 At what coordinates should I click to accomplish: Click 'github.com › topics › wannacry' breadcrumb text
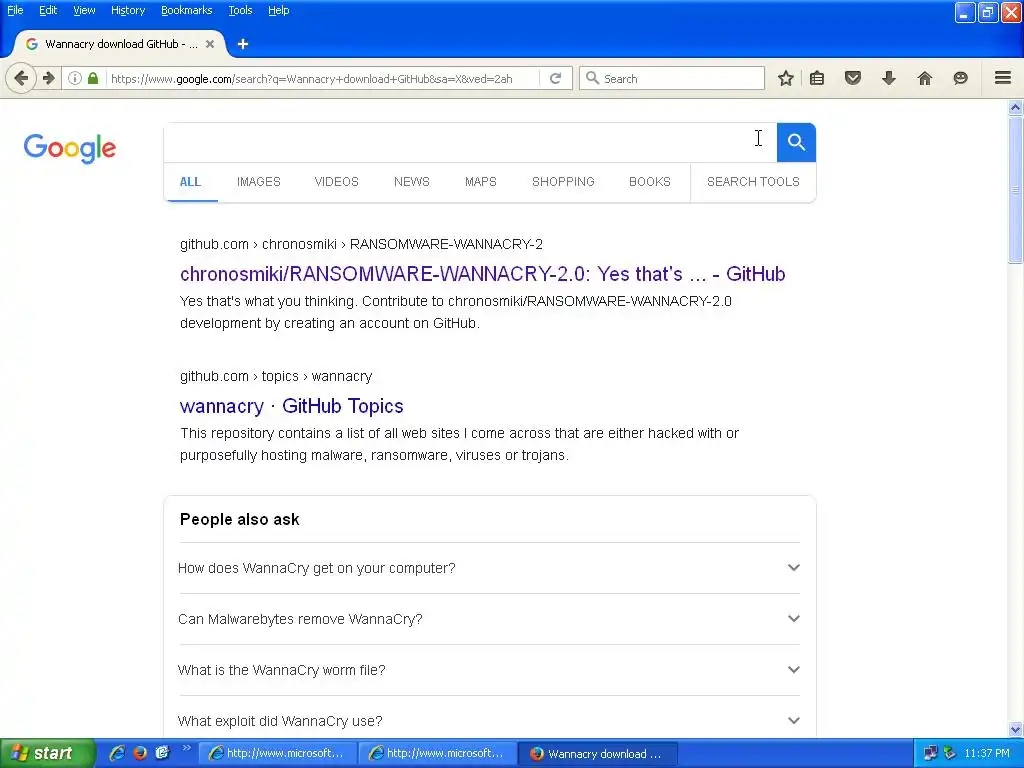[276, 376]
